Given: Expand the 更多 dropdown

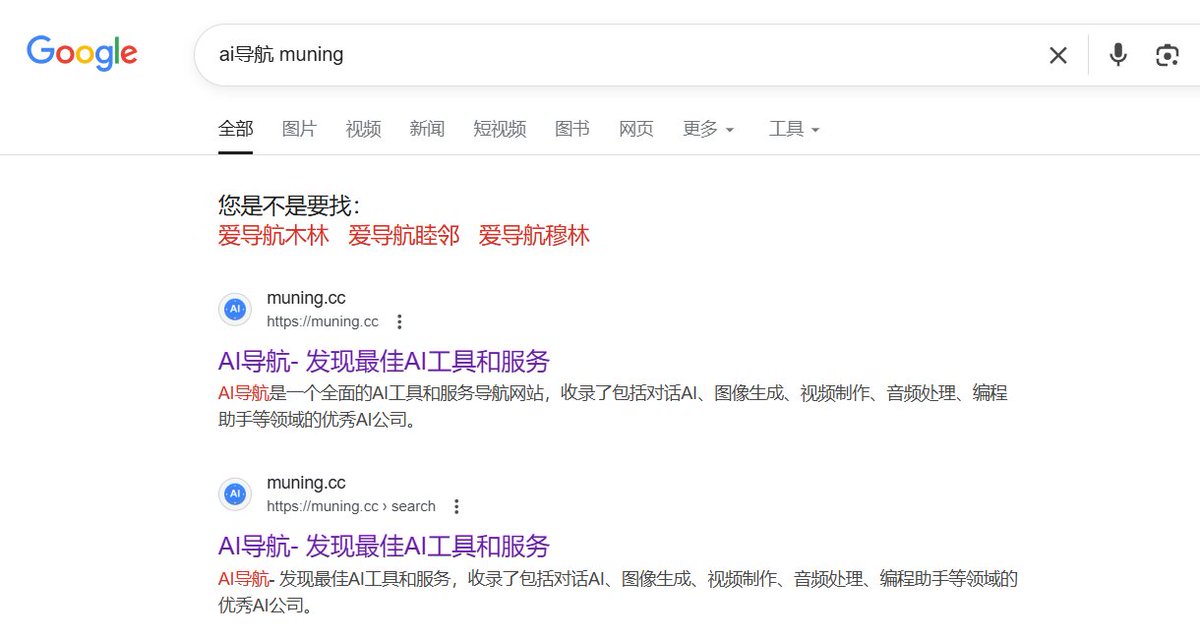Looking at the screenshot, I should (x=708, y=129).
